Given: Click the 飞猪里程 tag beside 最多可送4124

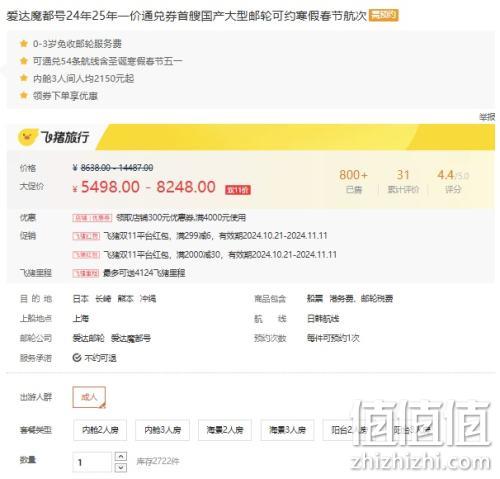Looking at the screenshot, I should (86, 274).
